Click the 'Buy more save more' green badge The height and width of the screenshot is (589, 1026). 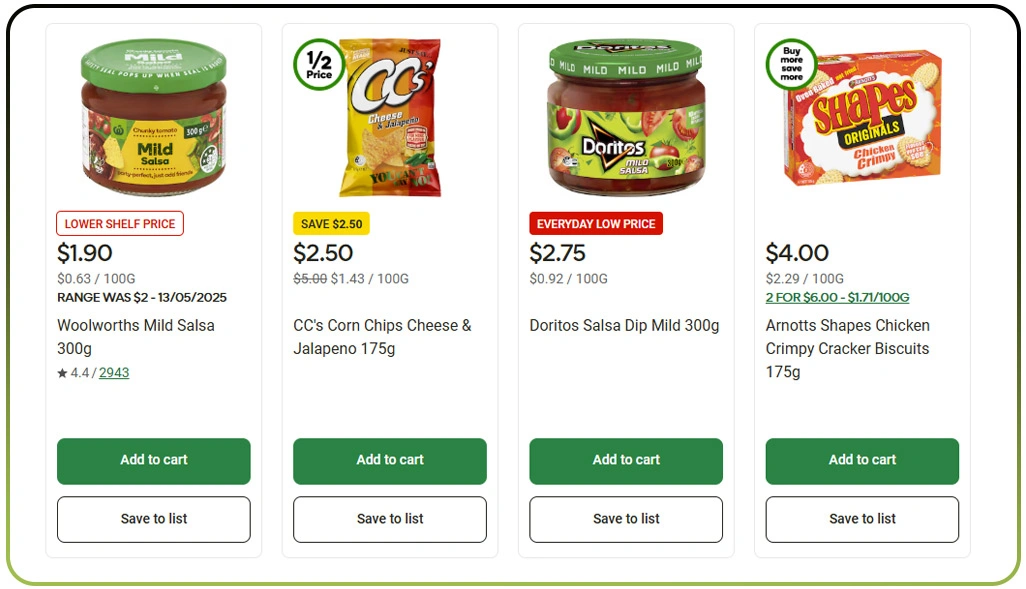[x=791, y=66]
